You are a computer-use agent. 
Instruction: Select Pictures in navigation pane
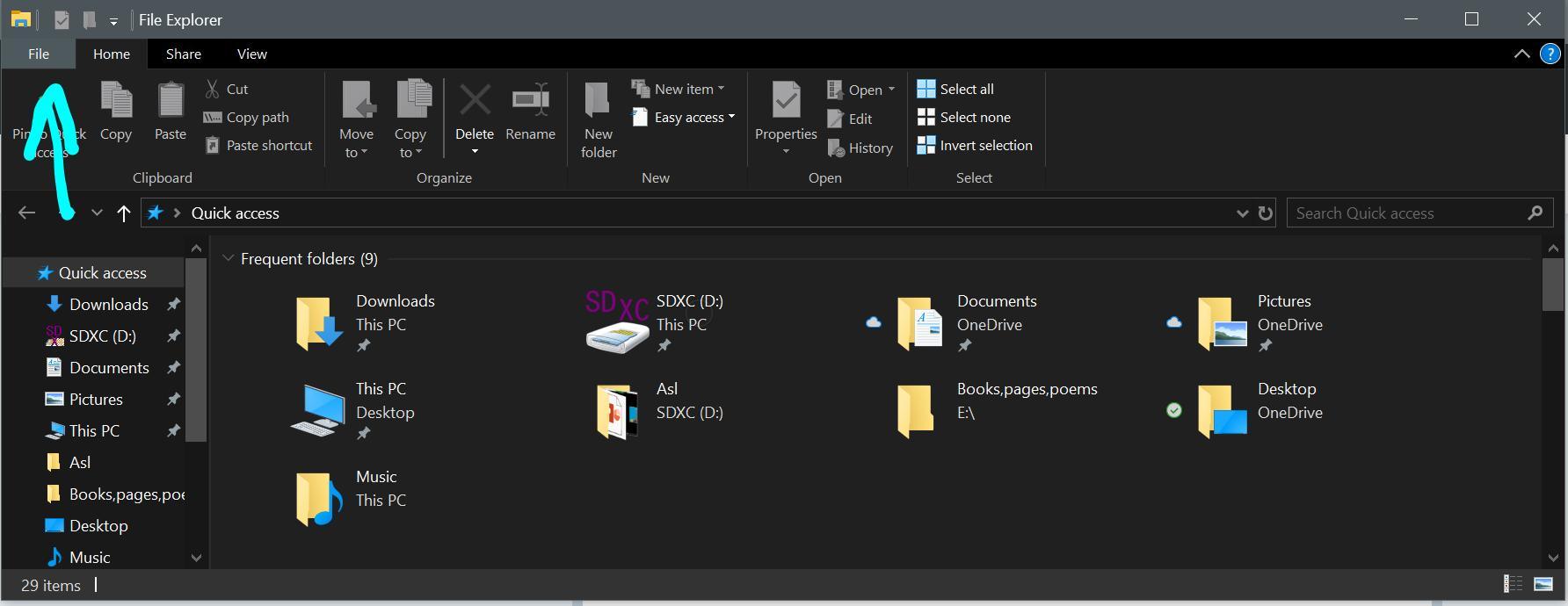point(93,399)
